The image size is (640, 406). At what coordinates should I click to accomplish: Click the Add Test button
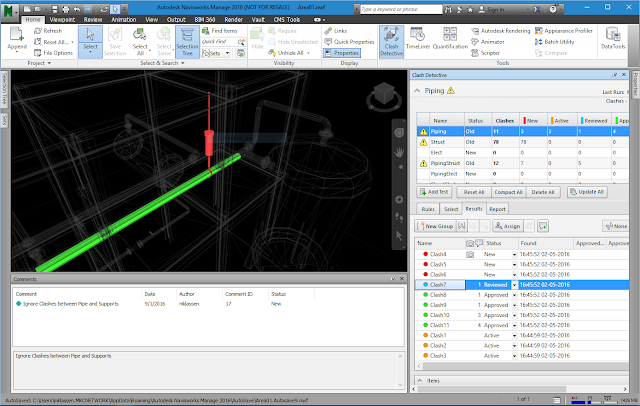click(434, 192)
